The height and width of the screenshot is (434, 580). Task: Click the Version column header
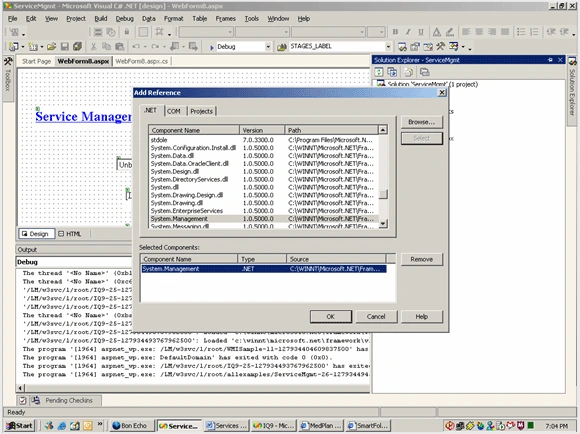(x=262, y=130)
